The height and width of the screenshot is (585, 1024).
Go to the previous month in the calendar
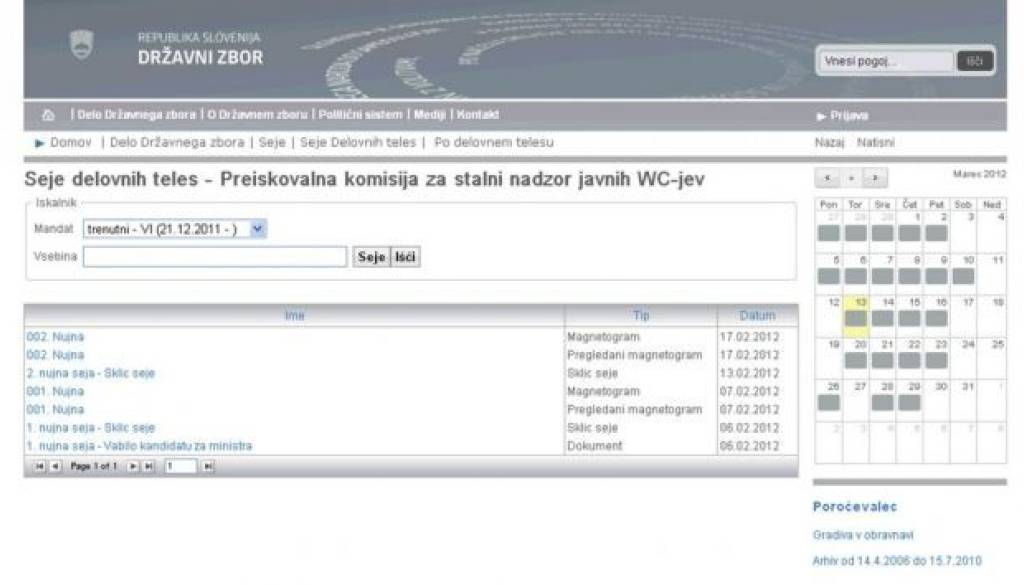[x=827, y=178]
